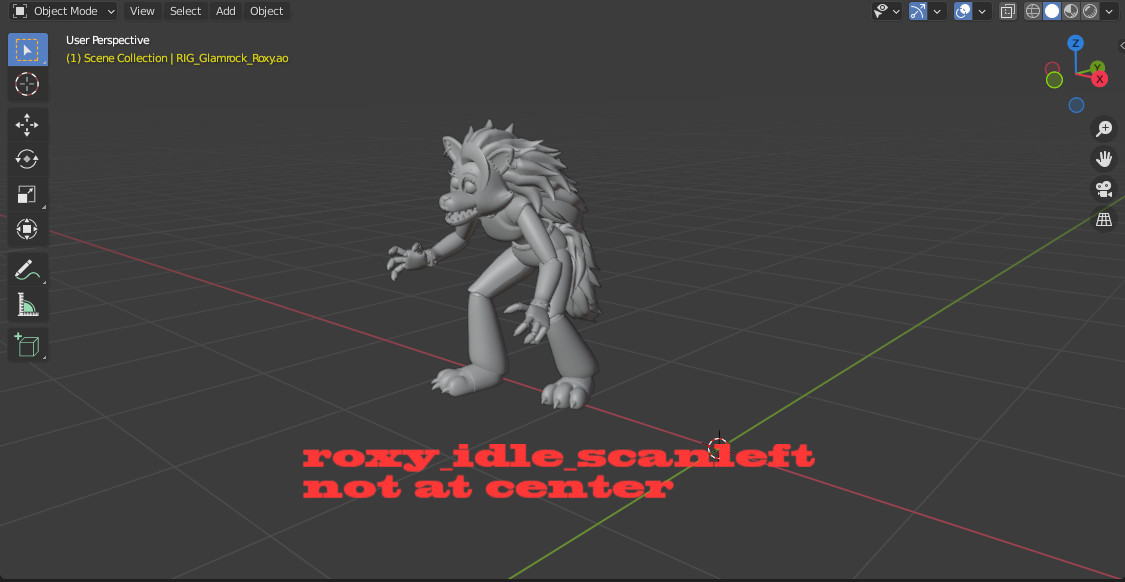The height and width of the screenshot is (582, 1125).
Task: Select the Cursor tool
Action: tap(27, 84)
